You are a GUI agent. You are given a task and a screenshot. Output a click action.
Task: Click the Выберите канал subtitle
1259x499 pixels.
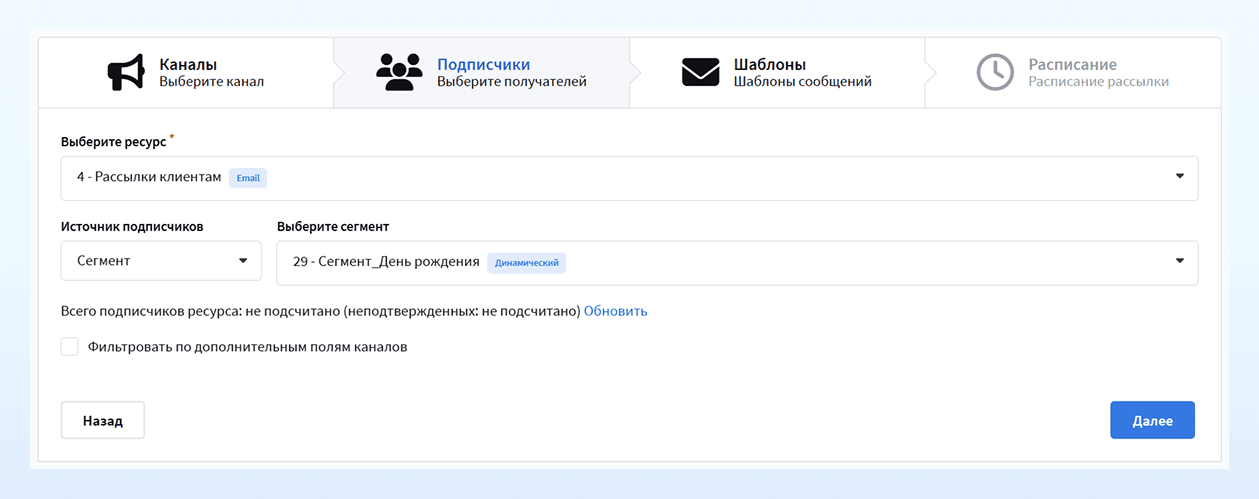pos(211,82)
